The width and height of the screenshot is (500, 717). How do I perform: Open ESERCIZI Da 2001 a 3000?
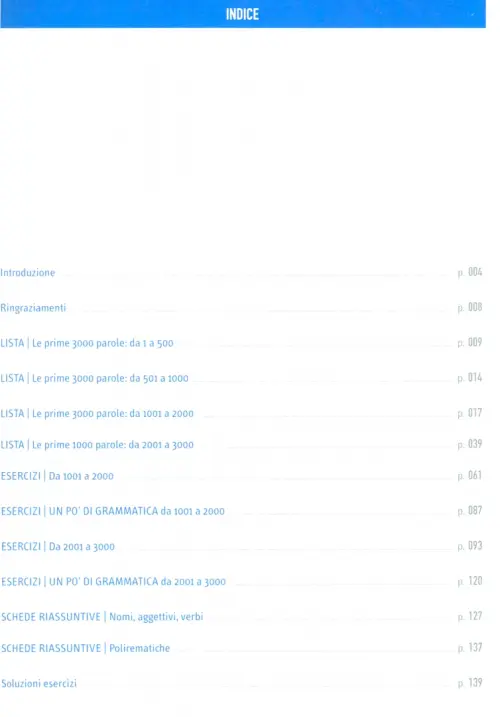58,546
